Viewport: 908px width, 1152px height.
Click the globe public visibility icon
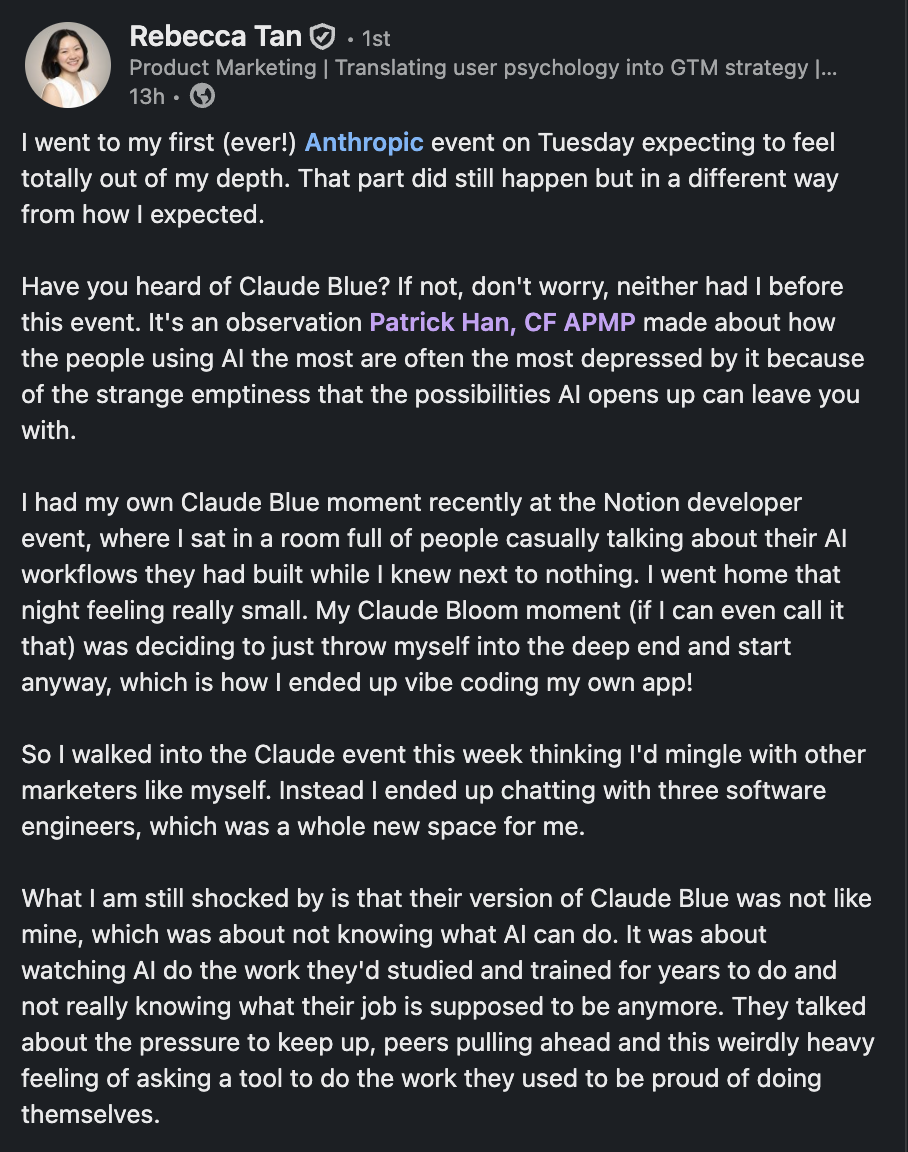tap(202, 96)
